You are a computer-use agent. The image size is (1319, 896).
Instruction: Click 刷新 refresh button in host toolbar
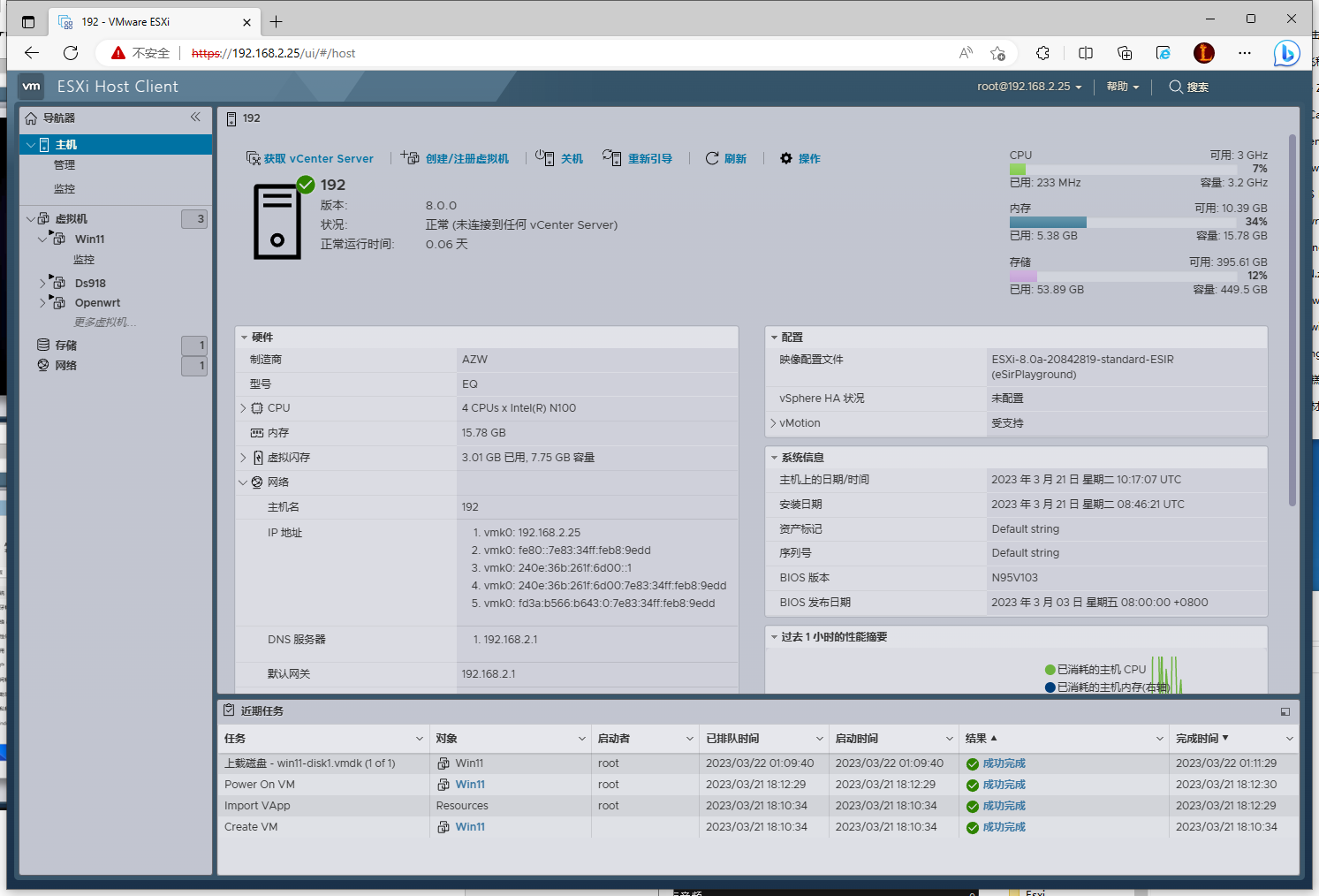726,159
